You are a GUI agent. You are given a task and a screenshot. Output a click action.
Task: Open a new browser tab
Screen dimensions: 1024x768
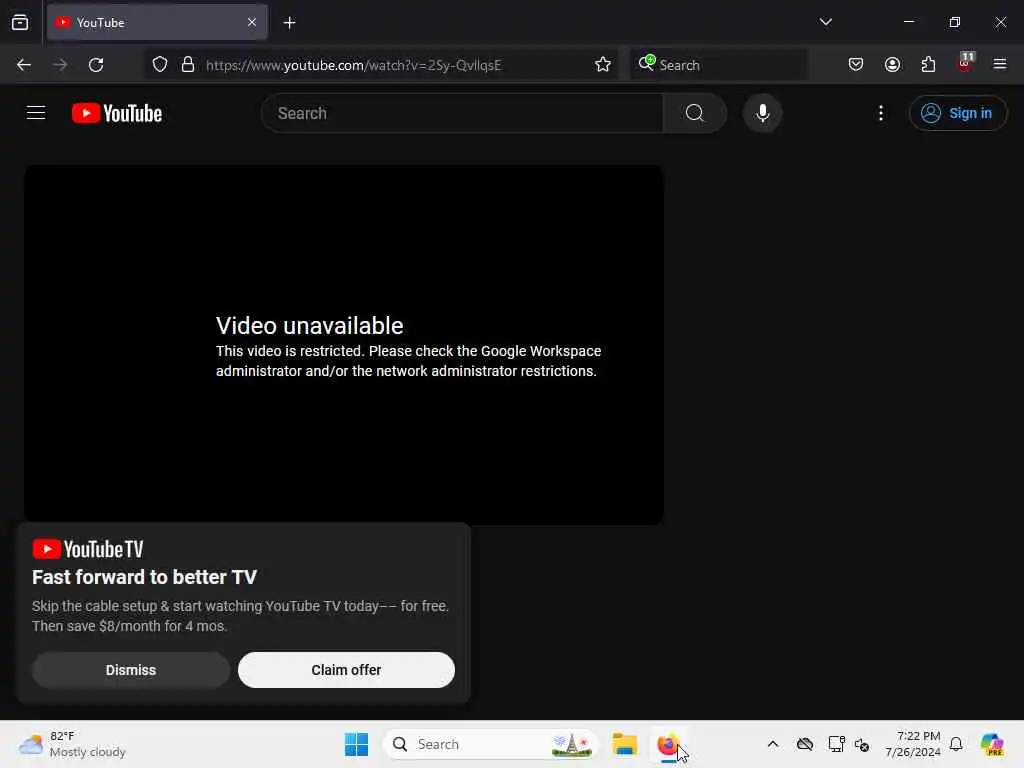pyautogui.click(x=289, y=23)
